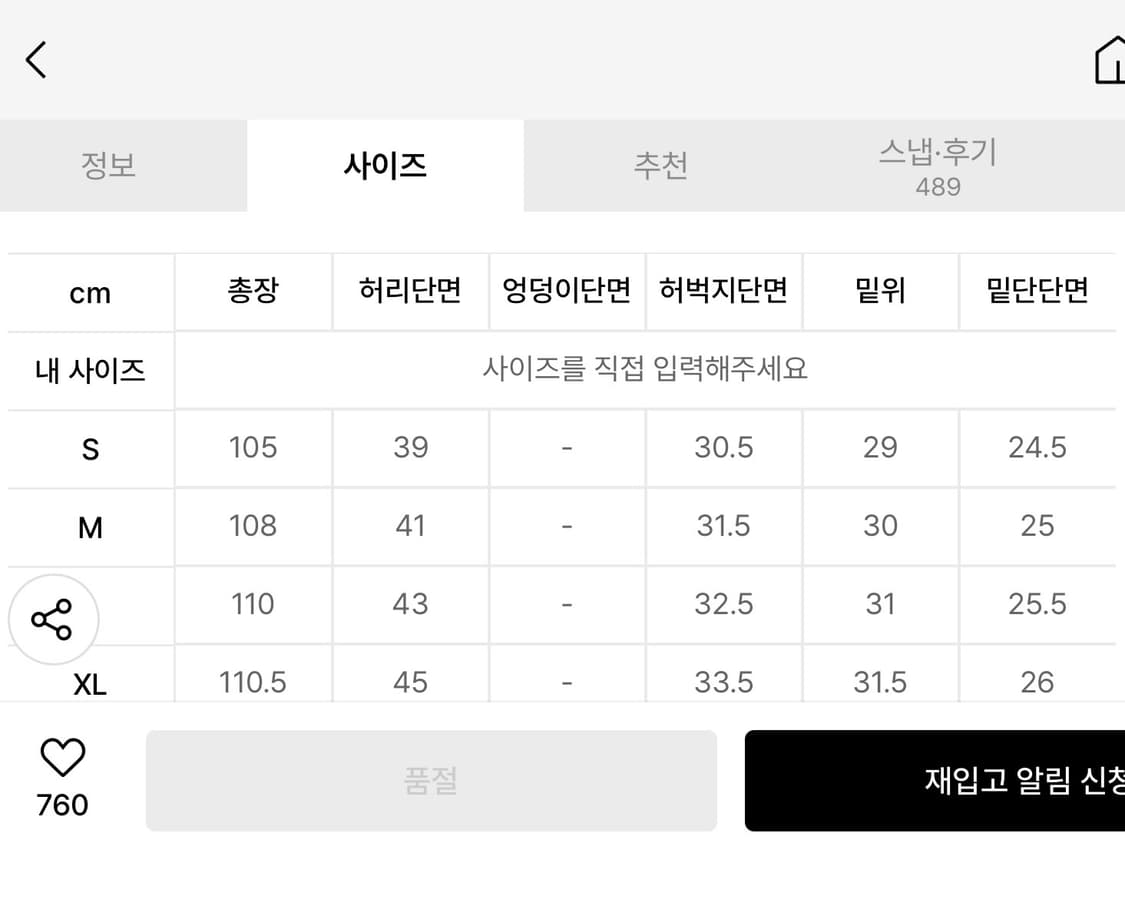Click the 밑위 column header
This screenshot has height=905, width=1125.
tap(880, 291)
